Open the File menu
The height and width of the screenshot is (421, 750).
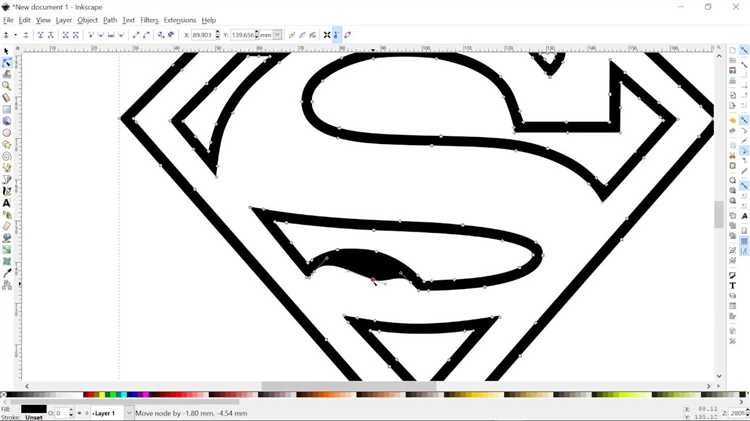[x=8, y=20]
